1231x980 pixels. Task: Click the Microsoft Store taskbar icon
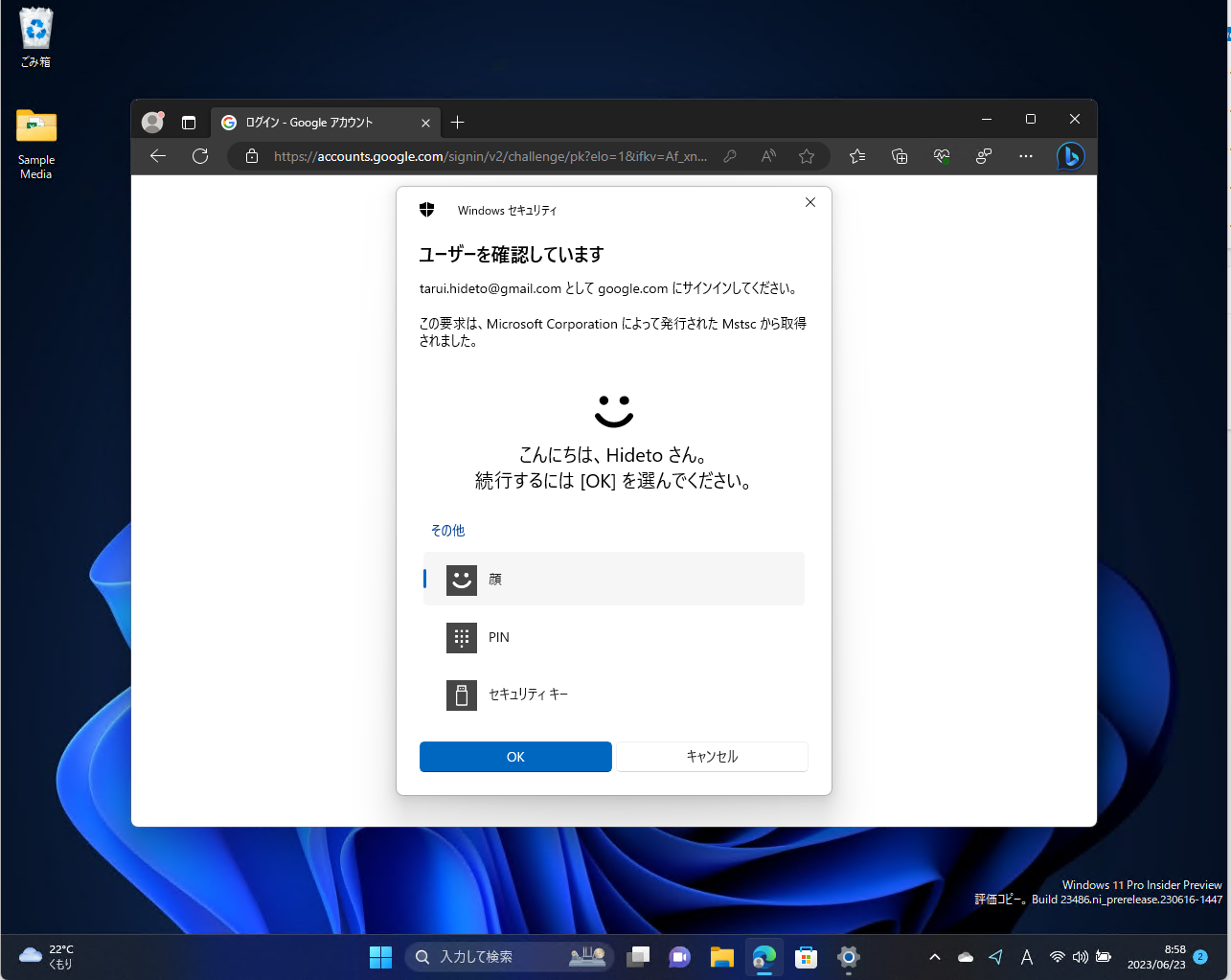[x=806, y=956]
